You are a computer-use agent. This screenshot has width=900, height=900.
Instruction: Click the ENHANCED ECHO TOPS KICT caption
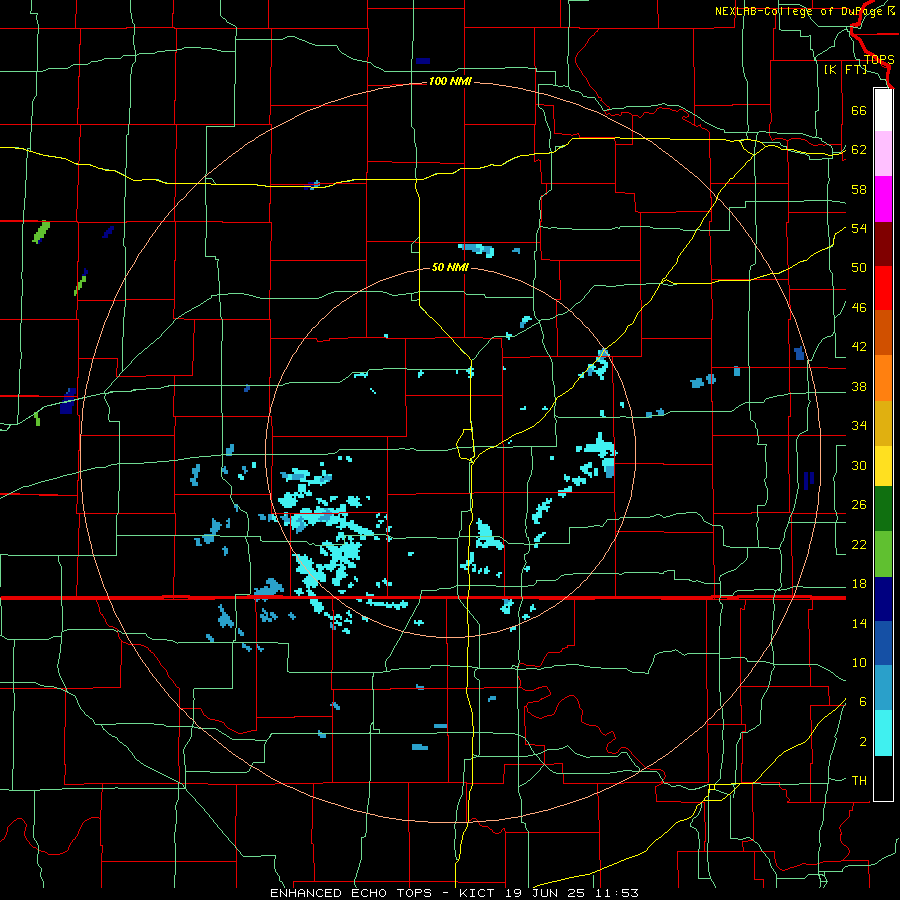(454, 893)
